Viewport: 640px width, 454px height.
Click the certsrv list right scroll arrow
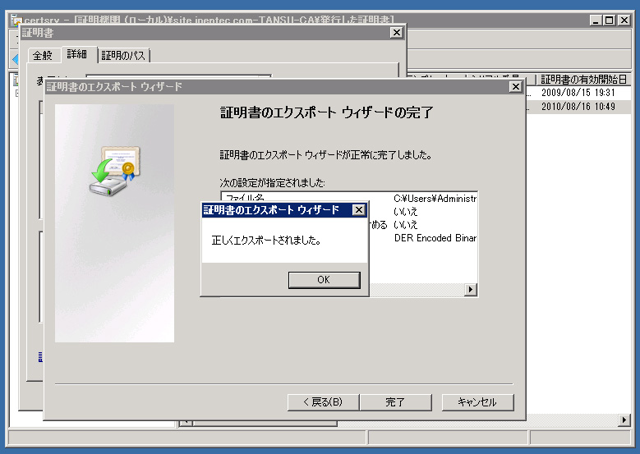[x=624, y=420]
